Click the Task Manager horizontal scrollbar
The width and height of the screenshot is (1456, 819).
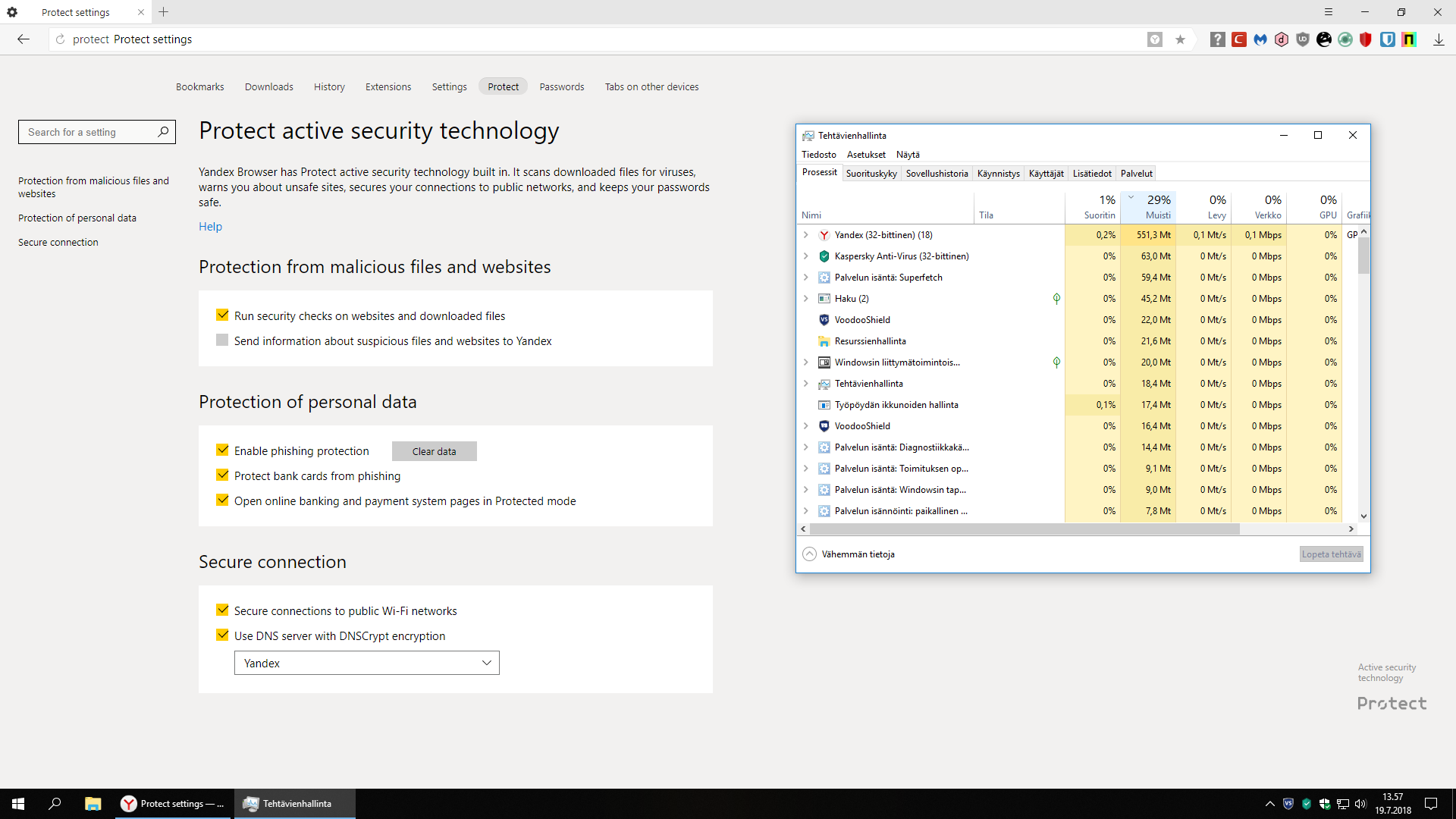pyautogui.click(x=1024, y=529)
